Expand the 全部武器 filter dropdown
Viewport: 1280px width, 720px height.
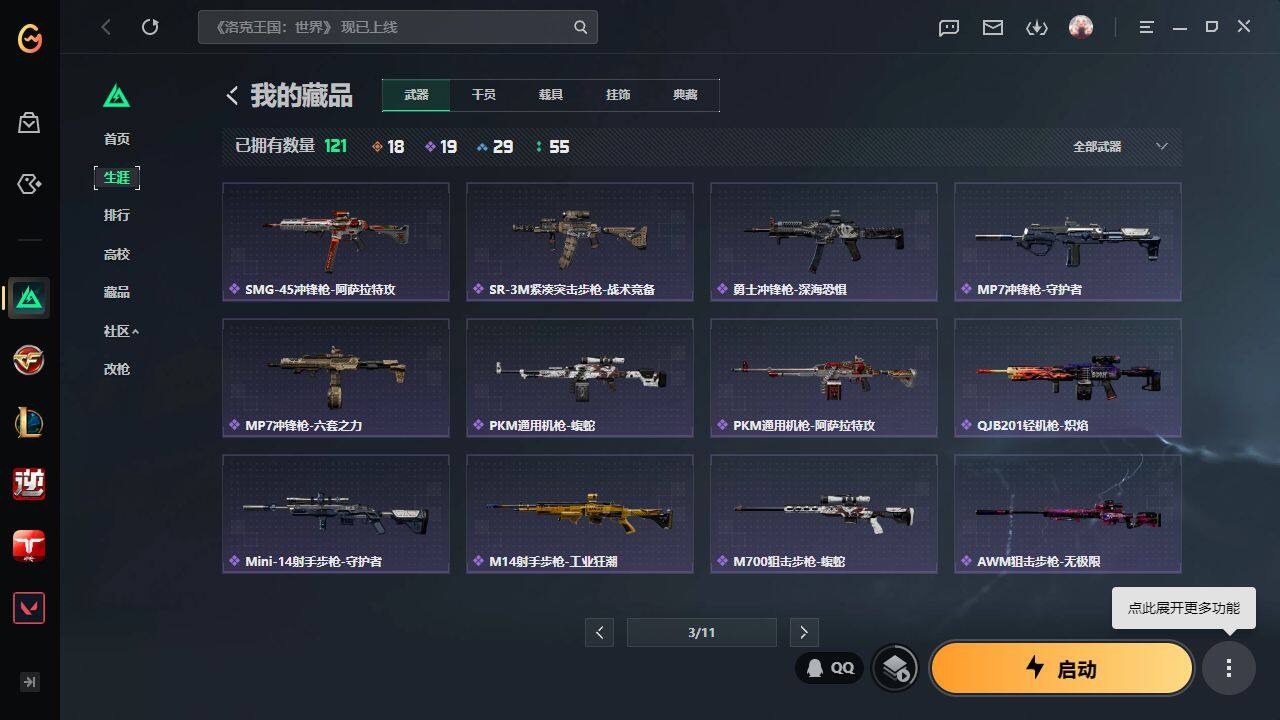click(1120, 146)
